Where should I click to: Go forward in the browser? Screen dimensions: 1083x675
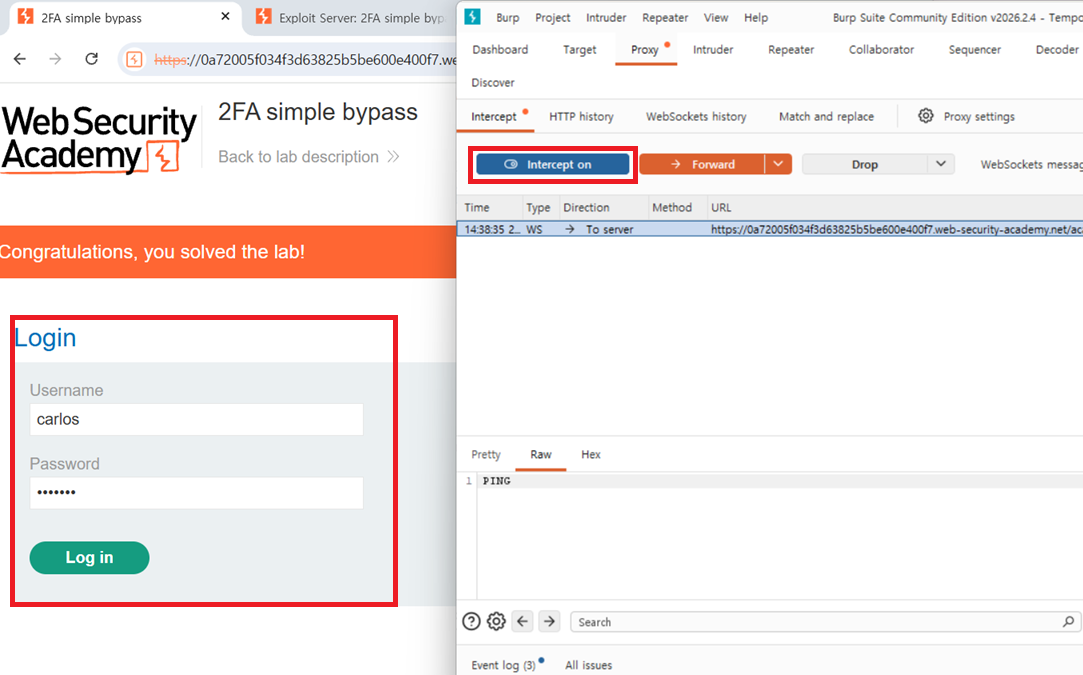(x=55, y=59)
